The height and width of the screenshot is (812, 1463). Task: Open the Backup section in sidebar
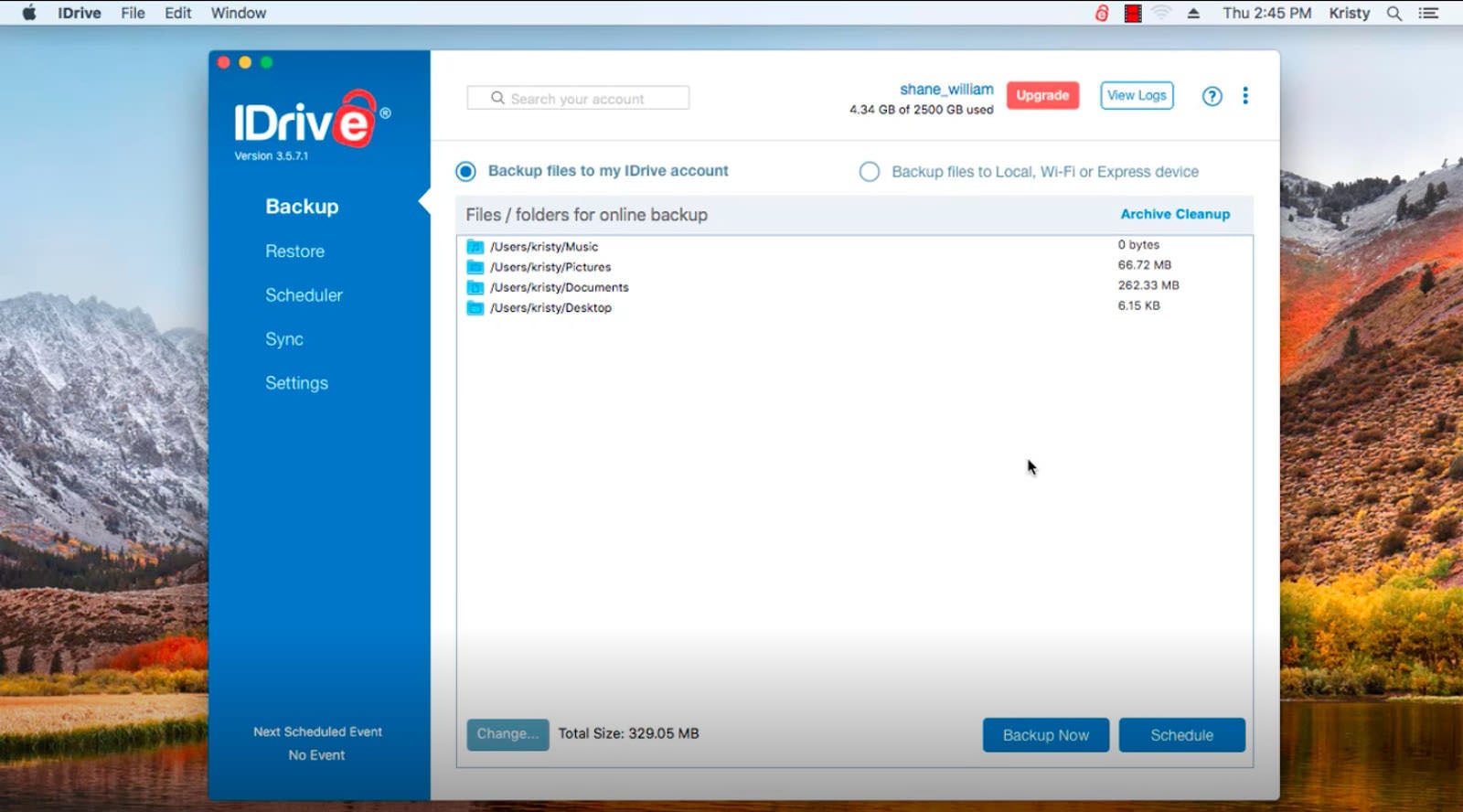pyautogui.click(x=302, y=207)
